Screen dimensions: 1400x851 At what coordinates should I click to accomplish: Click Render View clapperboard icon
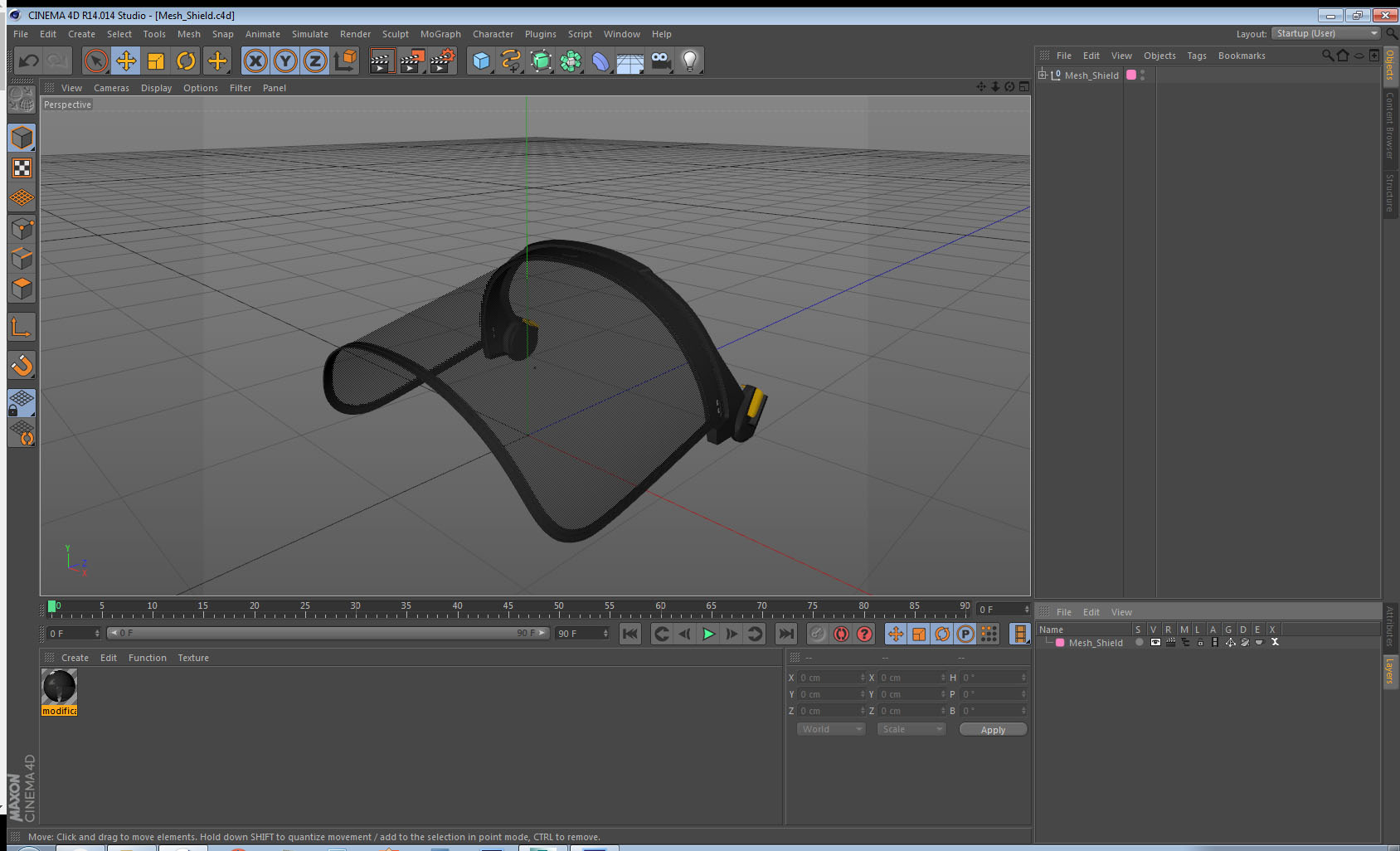[382, 61]
